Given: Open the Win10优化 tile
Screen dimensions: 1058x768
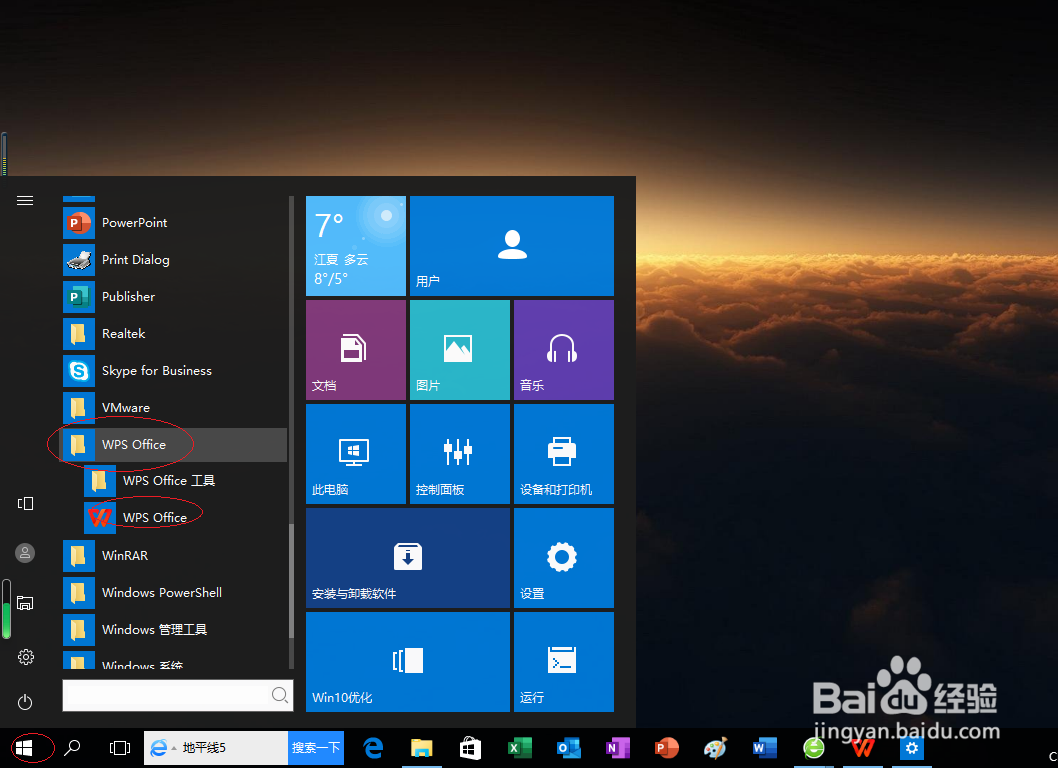Looking at the screenshot, I should coord(408,662).
